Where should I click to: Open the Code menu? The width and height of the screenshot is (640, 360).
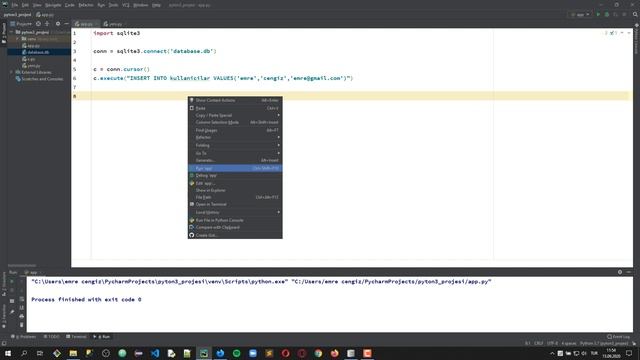tap(70, 5)
